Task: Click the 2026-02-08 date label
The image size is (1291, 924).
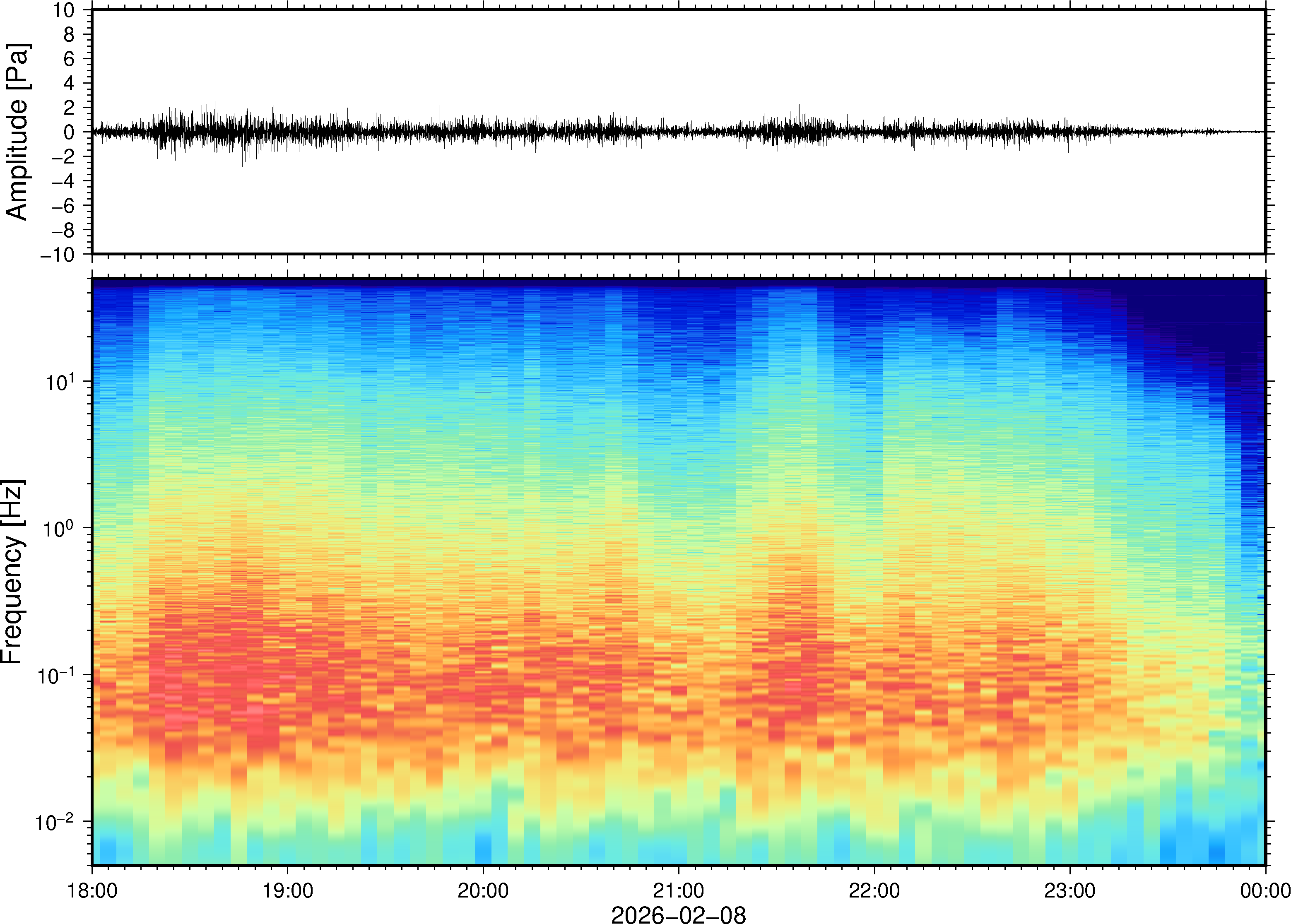Action: (678, 914)
